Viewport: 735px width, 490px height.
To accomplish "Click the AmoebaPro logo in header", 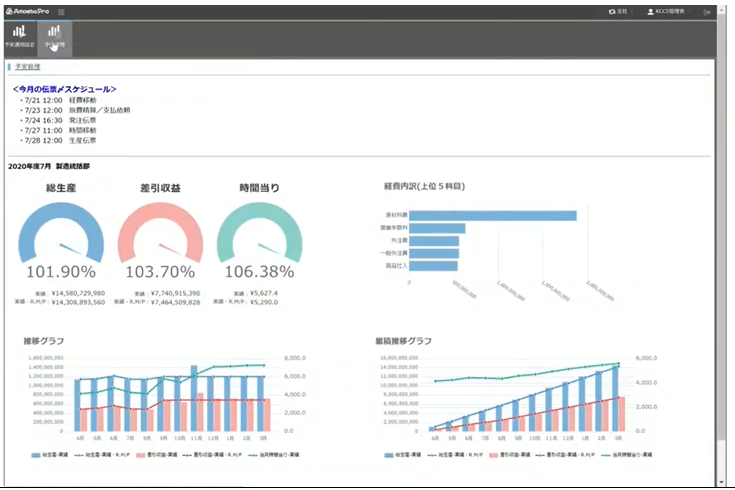I will pyautogui.click(x=28, y=11).
